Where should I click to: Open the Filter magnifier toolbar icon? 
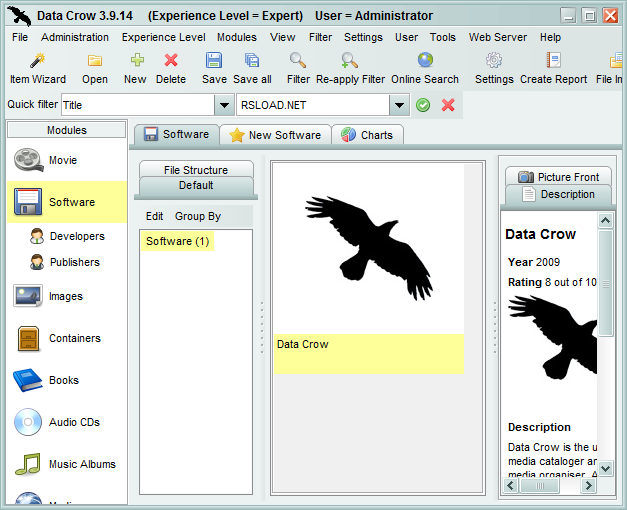tap(298, 60)
